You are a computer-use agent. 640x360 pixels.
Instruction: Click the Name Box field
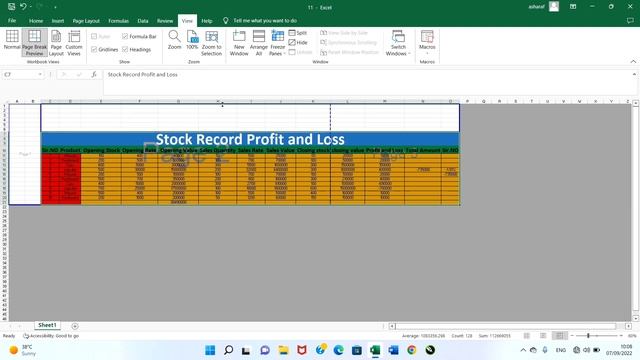click(x=20, y=74)
